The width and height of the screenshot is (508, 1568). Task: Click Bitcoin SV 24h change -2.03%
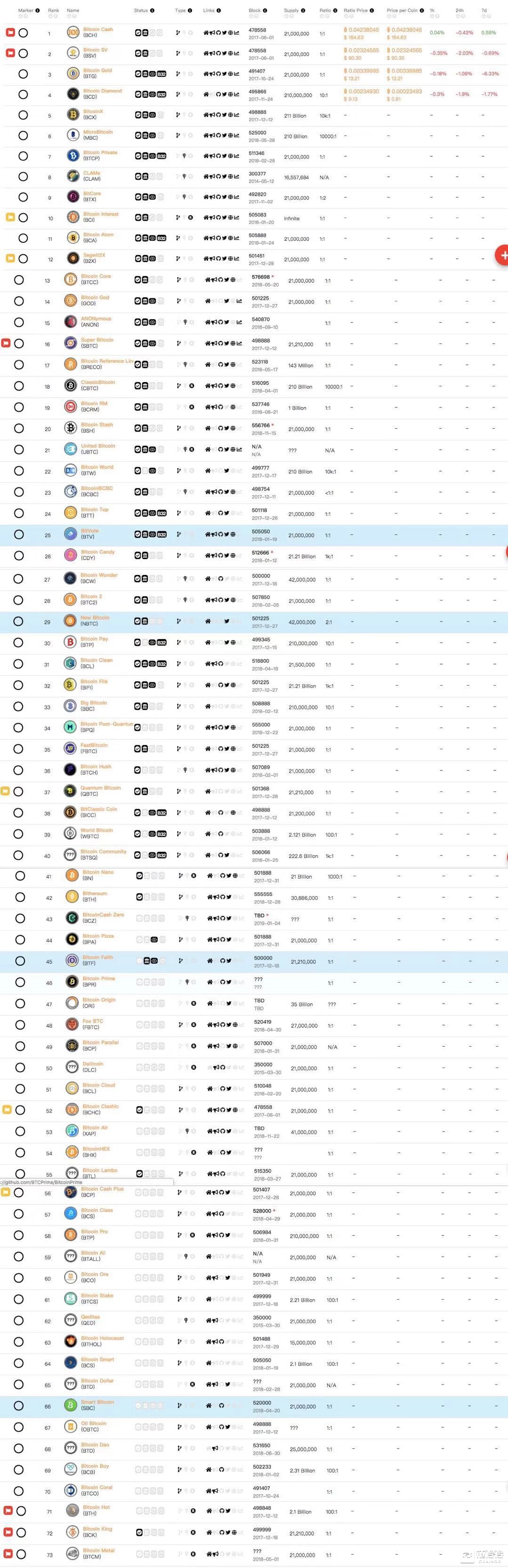coord(464,54)
